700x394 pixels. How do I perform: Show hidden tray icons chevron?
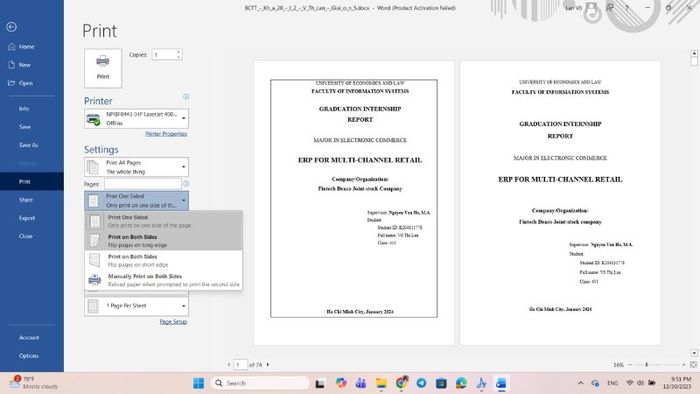[x=580, y=383]
